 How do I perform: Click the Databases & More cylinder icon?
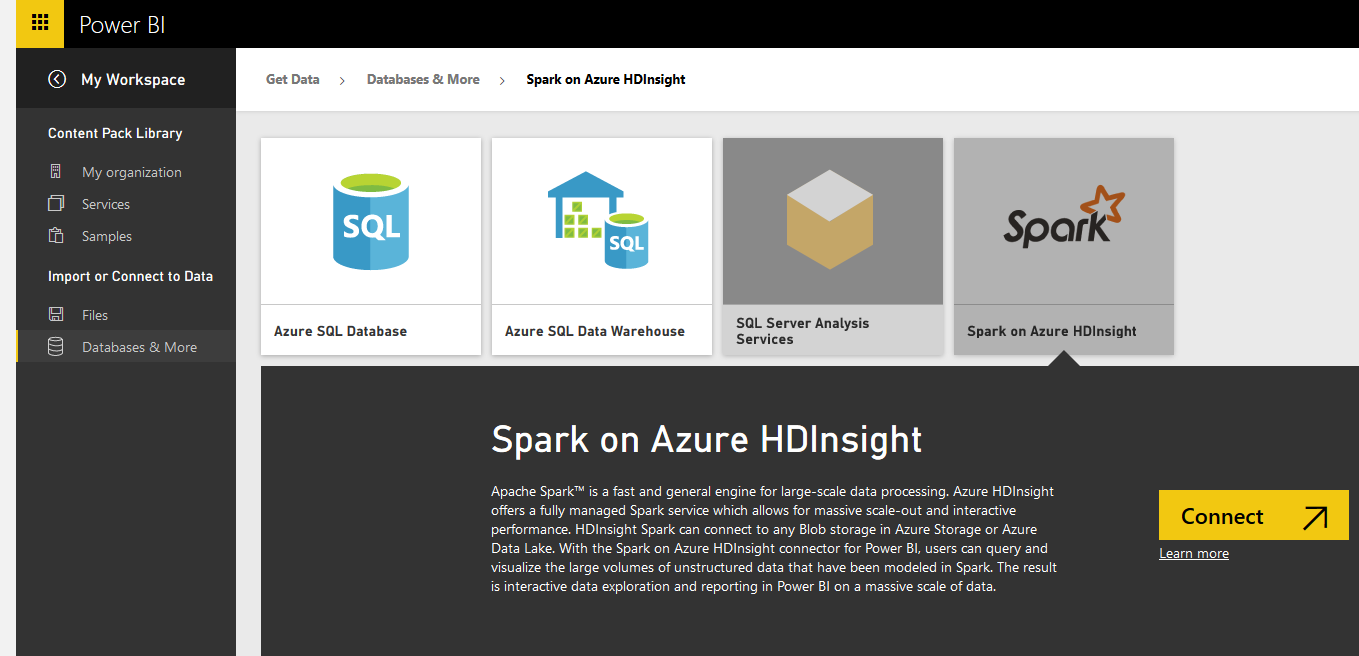pos(56,347)
